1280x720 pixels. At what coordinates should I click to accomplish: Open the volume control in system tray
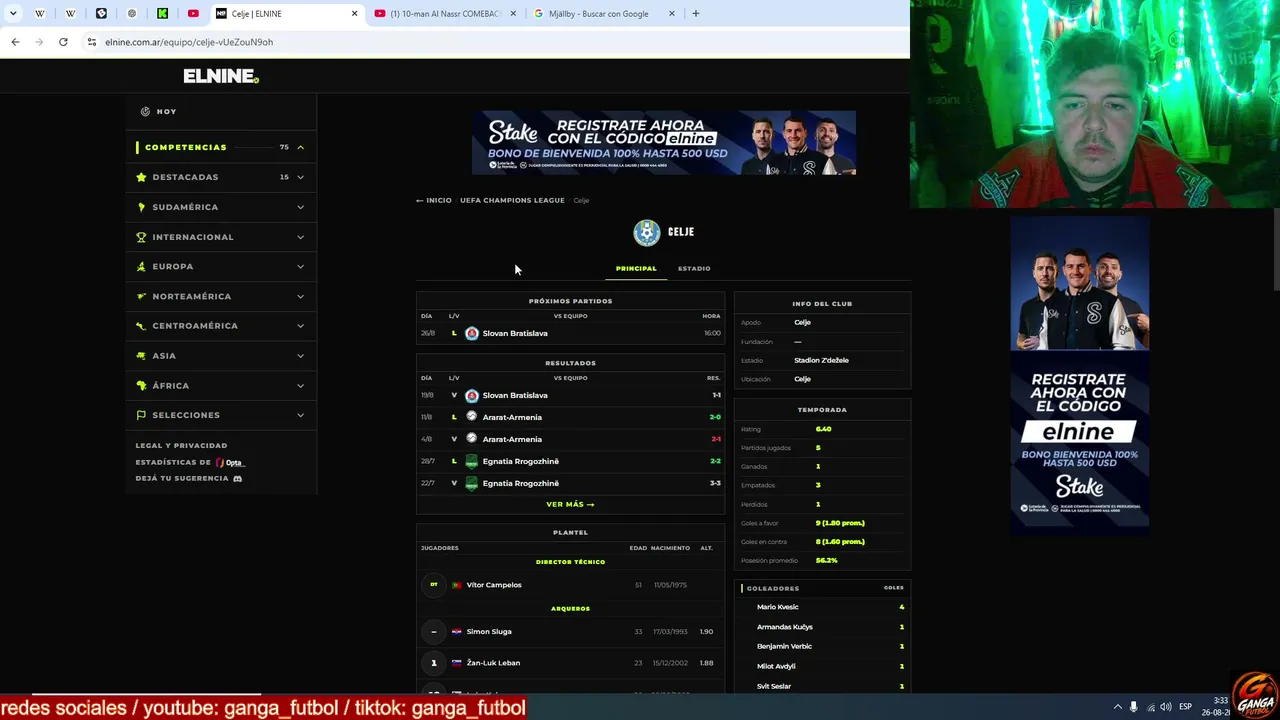click(1166, 707)
